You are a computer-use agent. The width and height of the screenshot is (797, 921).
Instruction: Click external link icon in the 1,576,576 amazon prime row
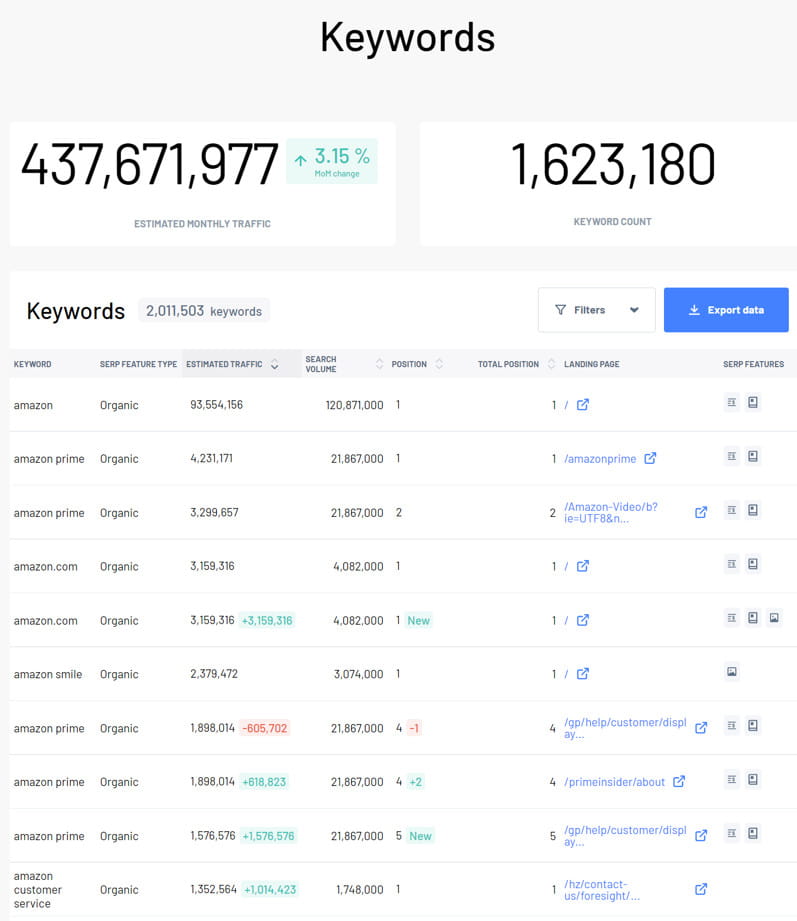[701, 835]
